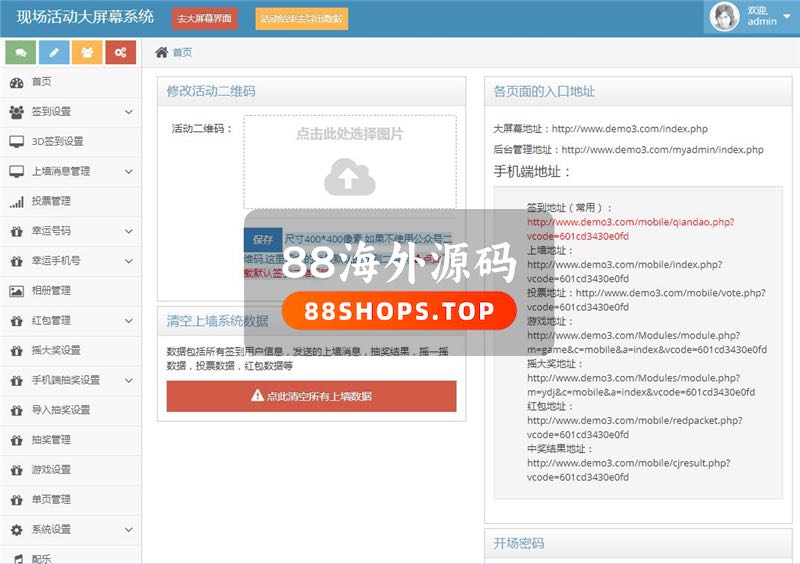Click the 点击此处选择图片 upload area
The image size is (800, 564).
pyautogui.click(x=349, y=134)
